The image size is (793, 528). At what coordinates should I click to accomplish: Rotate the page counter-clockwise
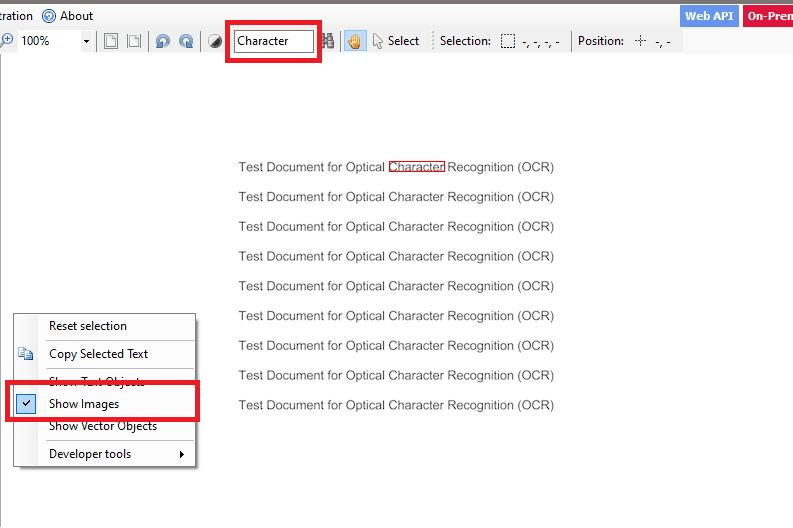[162, 41]
